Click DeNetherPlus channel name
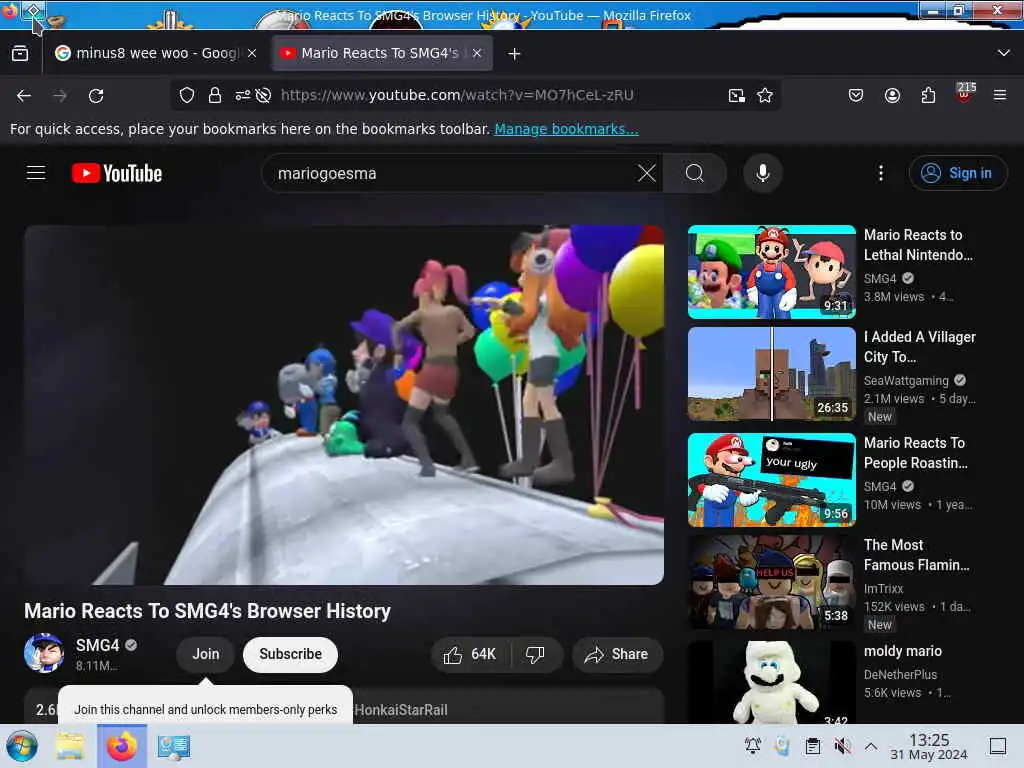1024x768 pixels. (900, 675)
